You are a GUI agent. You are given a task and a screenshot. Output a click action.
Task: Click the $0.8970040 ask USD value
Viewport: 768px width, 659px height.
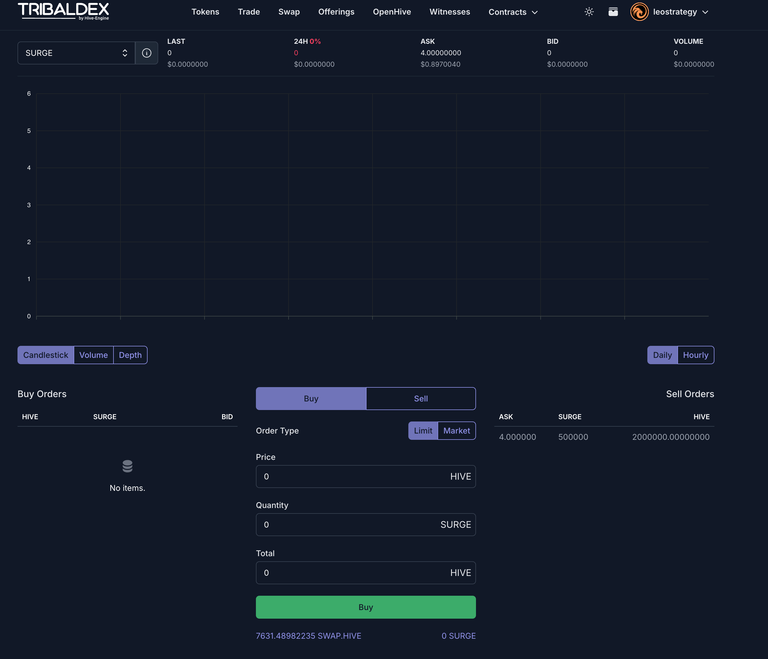(440, 64)
